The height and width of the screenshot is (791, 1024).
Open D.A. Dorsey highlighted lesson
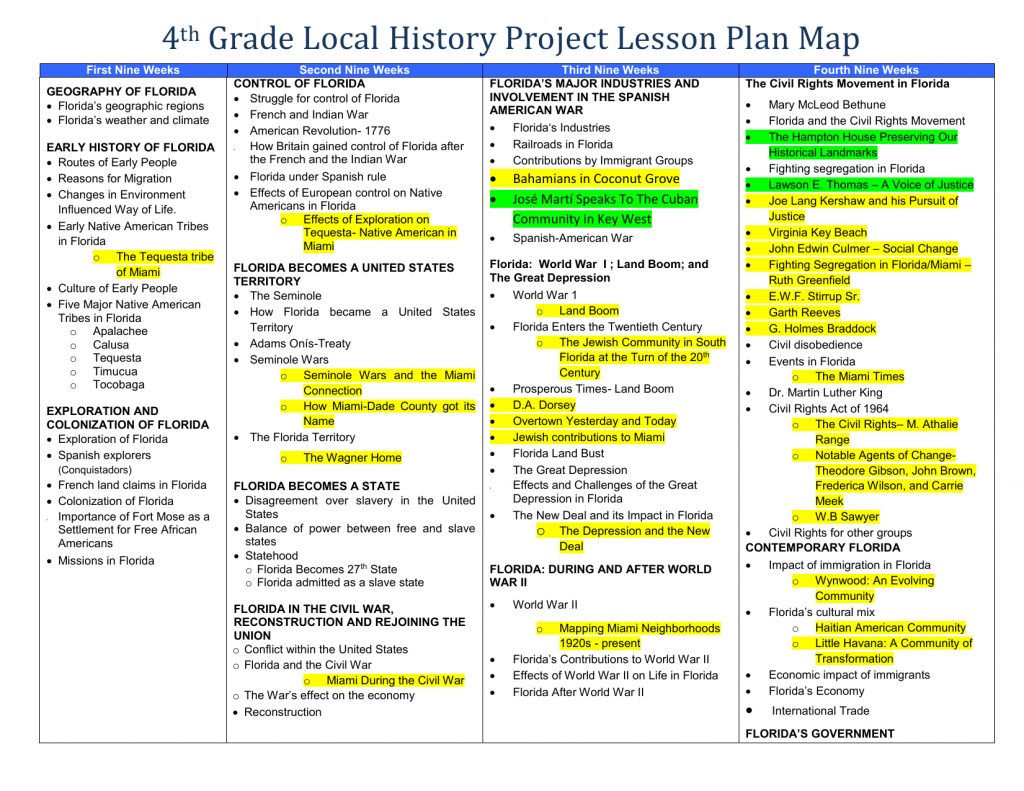point(544,405)
